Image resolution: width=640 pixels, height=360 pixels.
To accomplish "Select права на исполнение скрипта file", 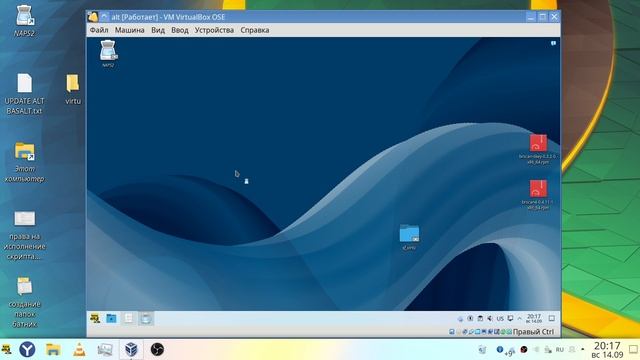I will pos(24,236).
